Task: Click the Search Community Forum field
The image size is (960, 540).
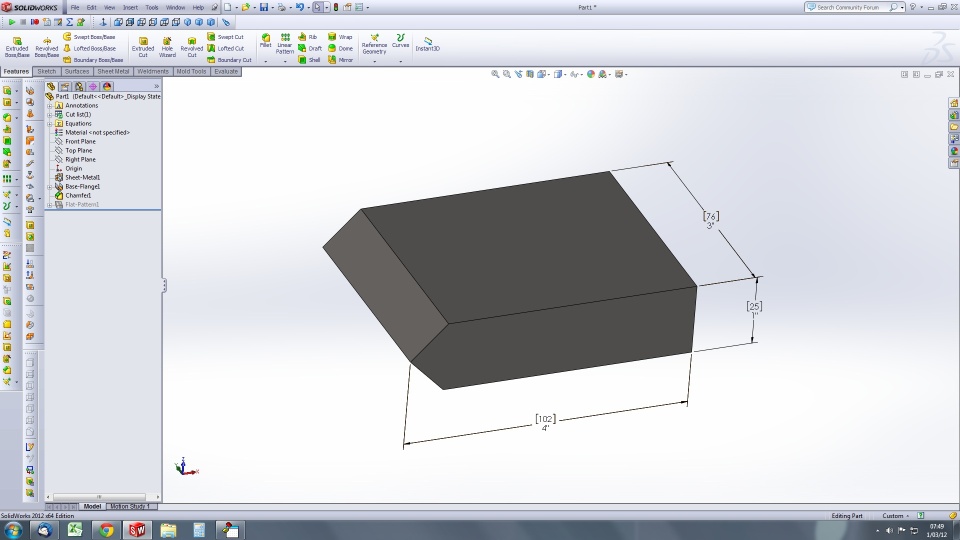Action: tap(851, 7)
